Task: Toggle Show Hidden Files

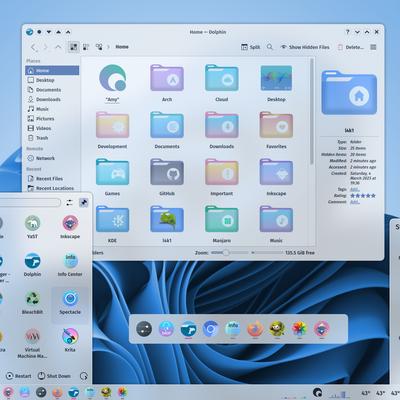Action: (x=305, y=47)
